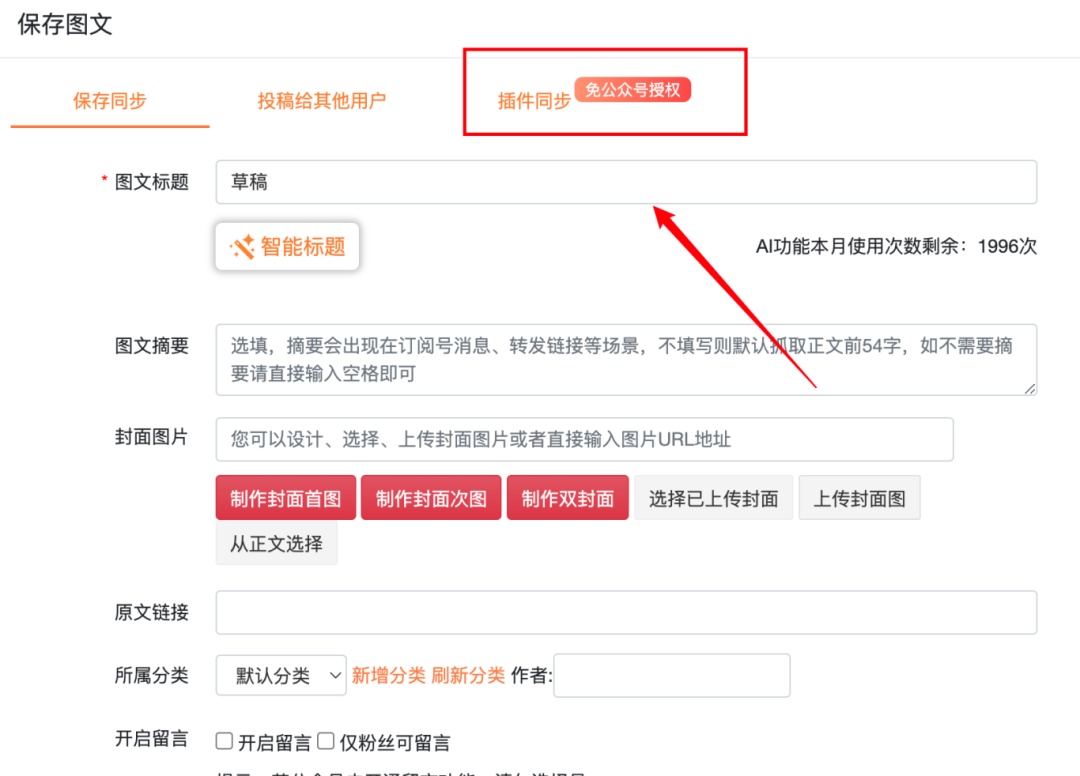Screen dimensions: 1080x776
Task: Choose the 制作双封面 button
Action: (568, 498)
